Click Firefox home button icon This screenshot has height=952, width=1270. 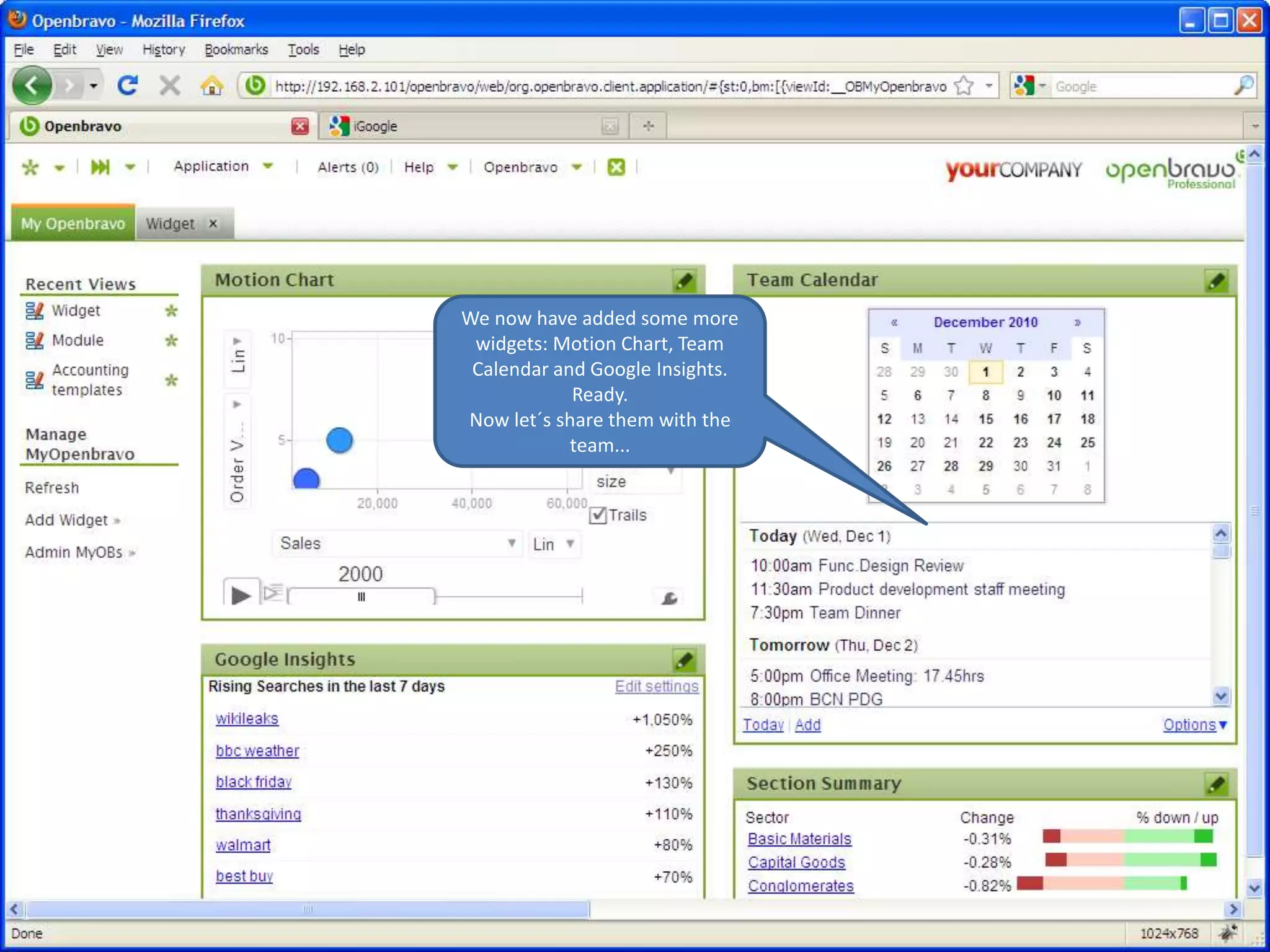[211, 86]
